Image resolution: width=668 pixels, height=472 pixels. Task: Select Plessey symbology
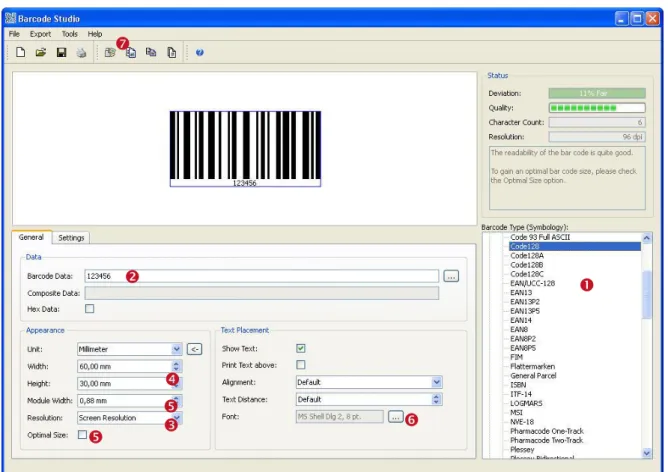522,449
